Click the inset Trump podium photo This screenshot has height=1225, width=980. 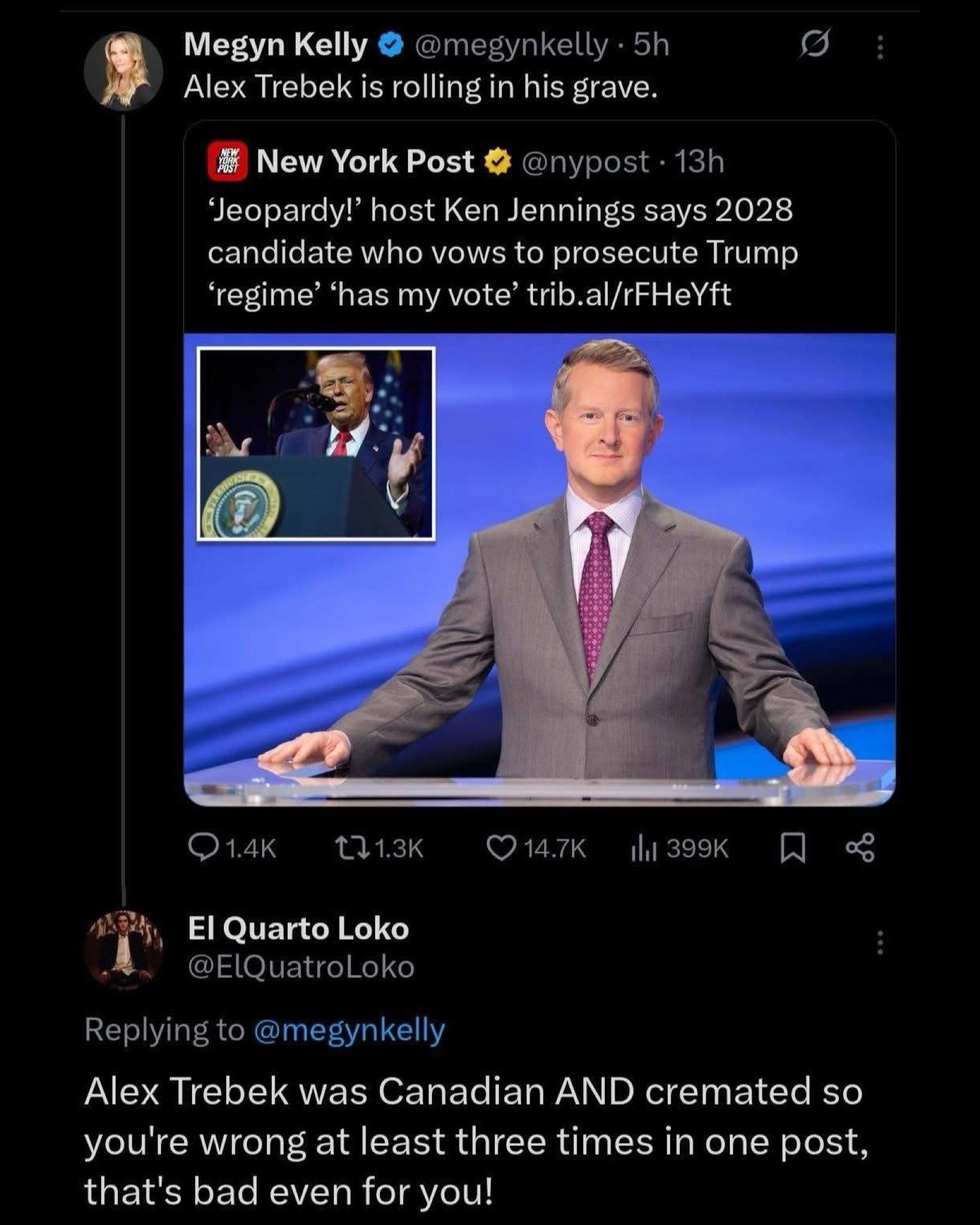(x=316, y=443)
